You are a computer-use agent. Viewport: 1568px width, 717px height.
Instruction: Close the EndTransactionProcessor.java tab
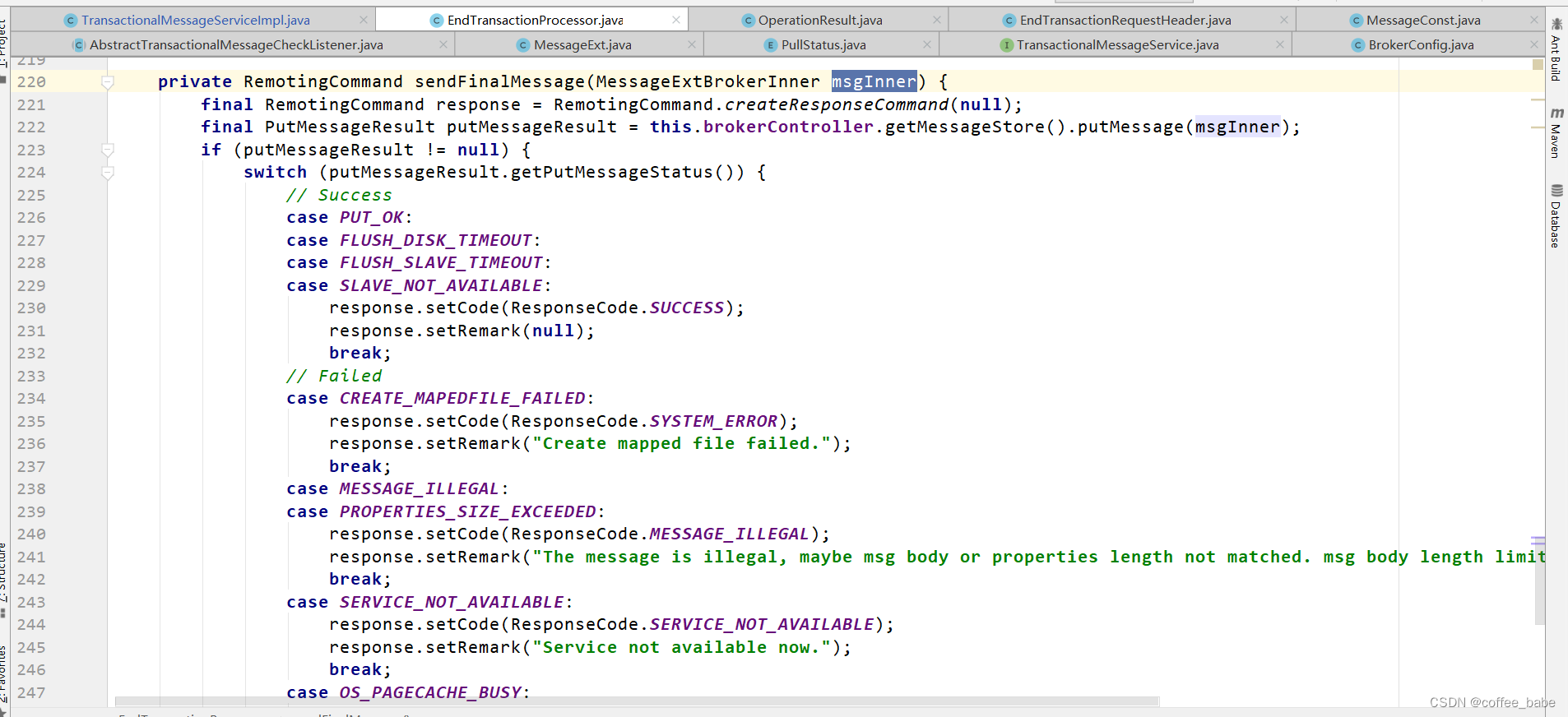[x=676, y=20]
